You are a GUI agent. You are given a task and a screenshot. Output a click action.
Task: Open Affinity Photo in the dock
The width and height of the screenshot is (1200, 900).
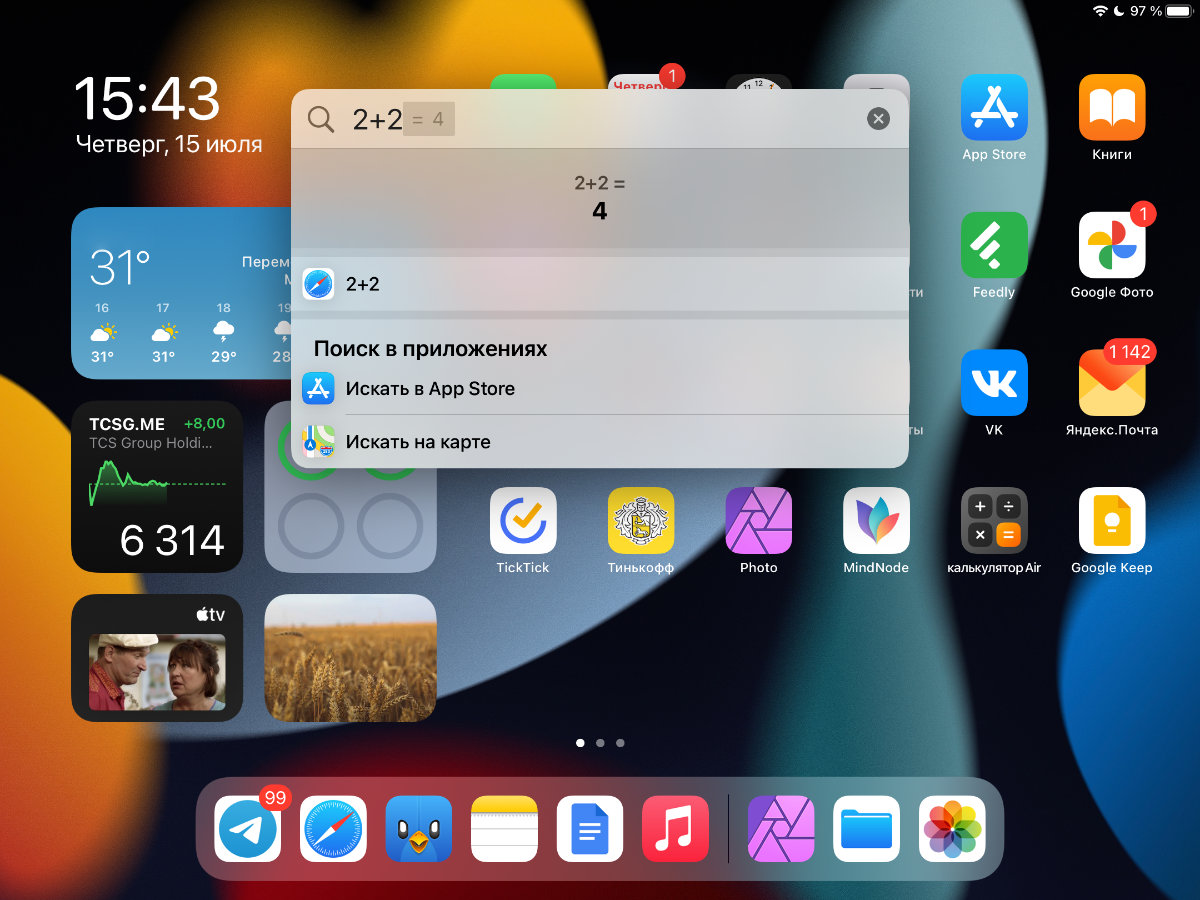click(782, 829)
